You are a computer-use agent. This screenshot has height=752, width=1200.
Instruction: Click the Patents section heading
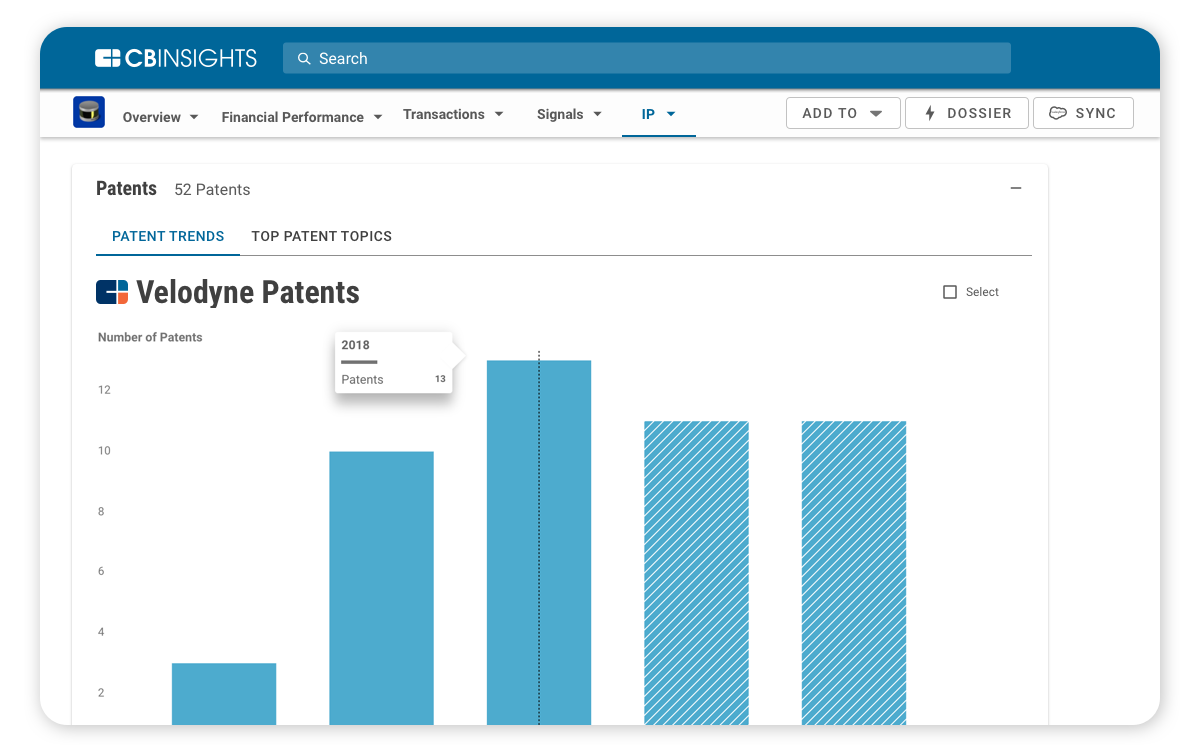click(126, 188)
